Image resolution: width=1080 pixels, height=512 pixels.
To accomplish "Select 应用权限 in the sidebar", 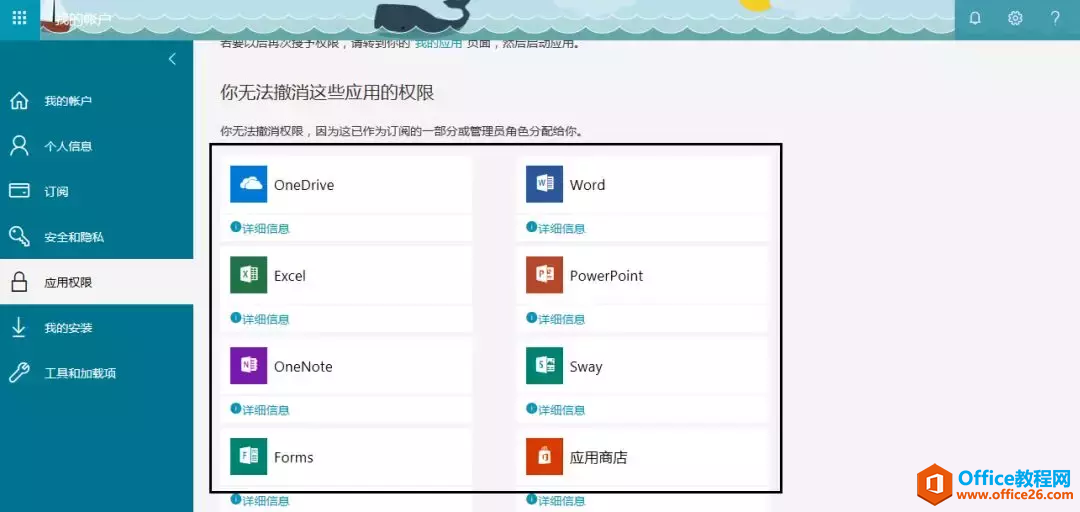I will pos(68,283).
